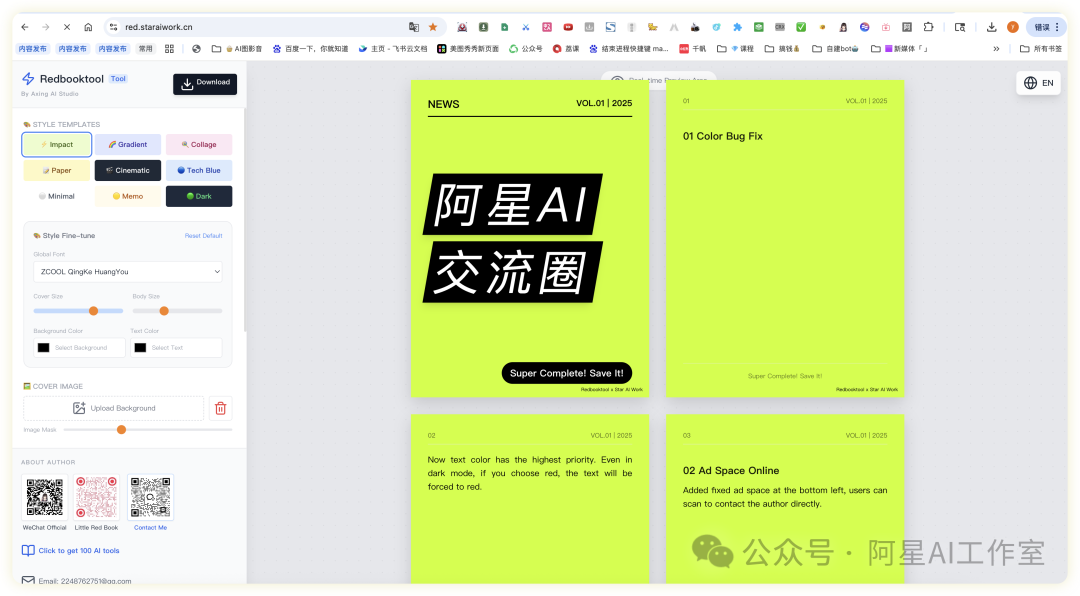Click the Super Complete! Save It! badge
1080x596 pixels.
coord(566,373)
